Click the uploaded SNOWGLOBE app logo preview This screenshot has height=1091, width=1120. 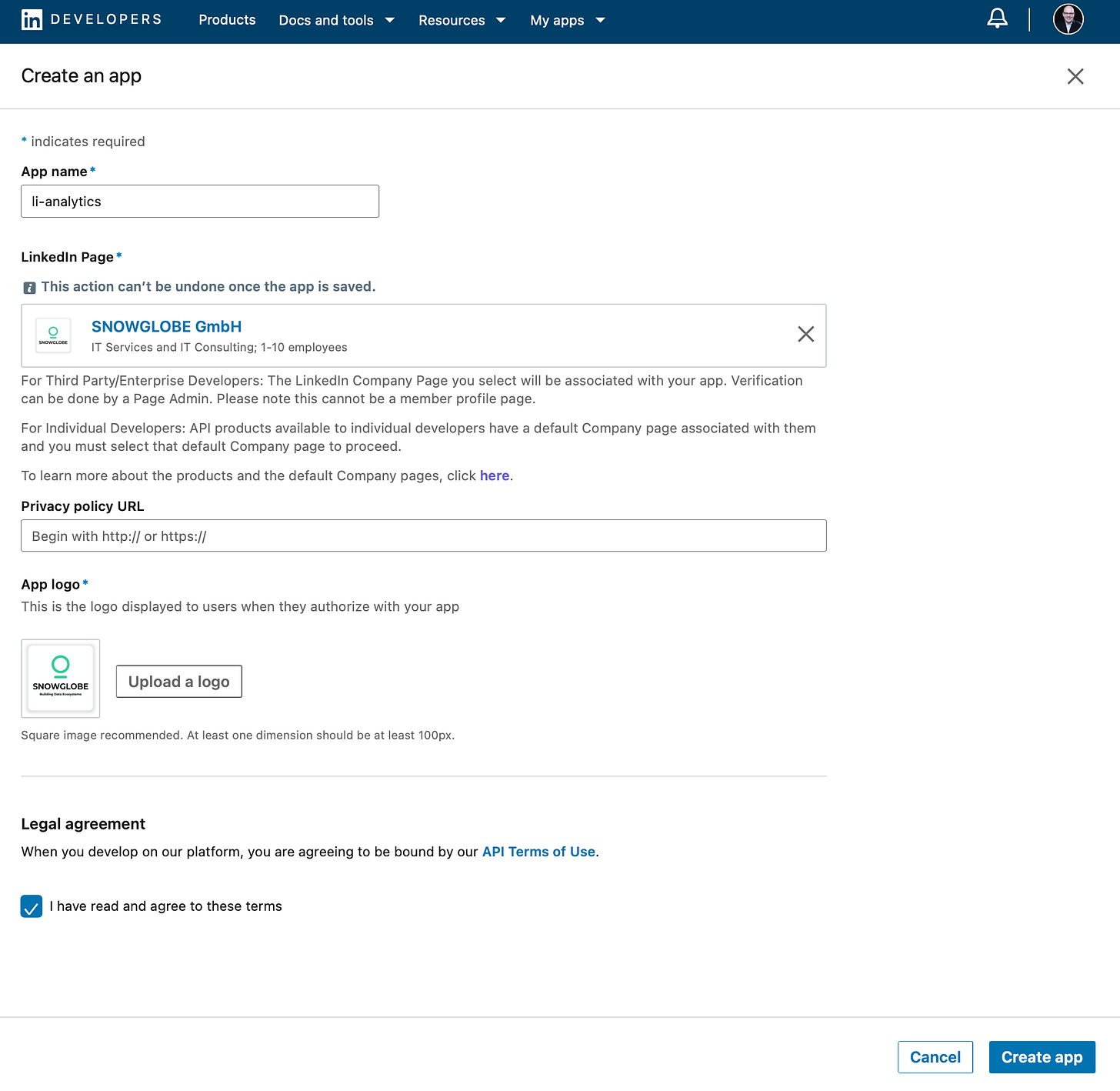coord(61,678)
